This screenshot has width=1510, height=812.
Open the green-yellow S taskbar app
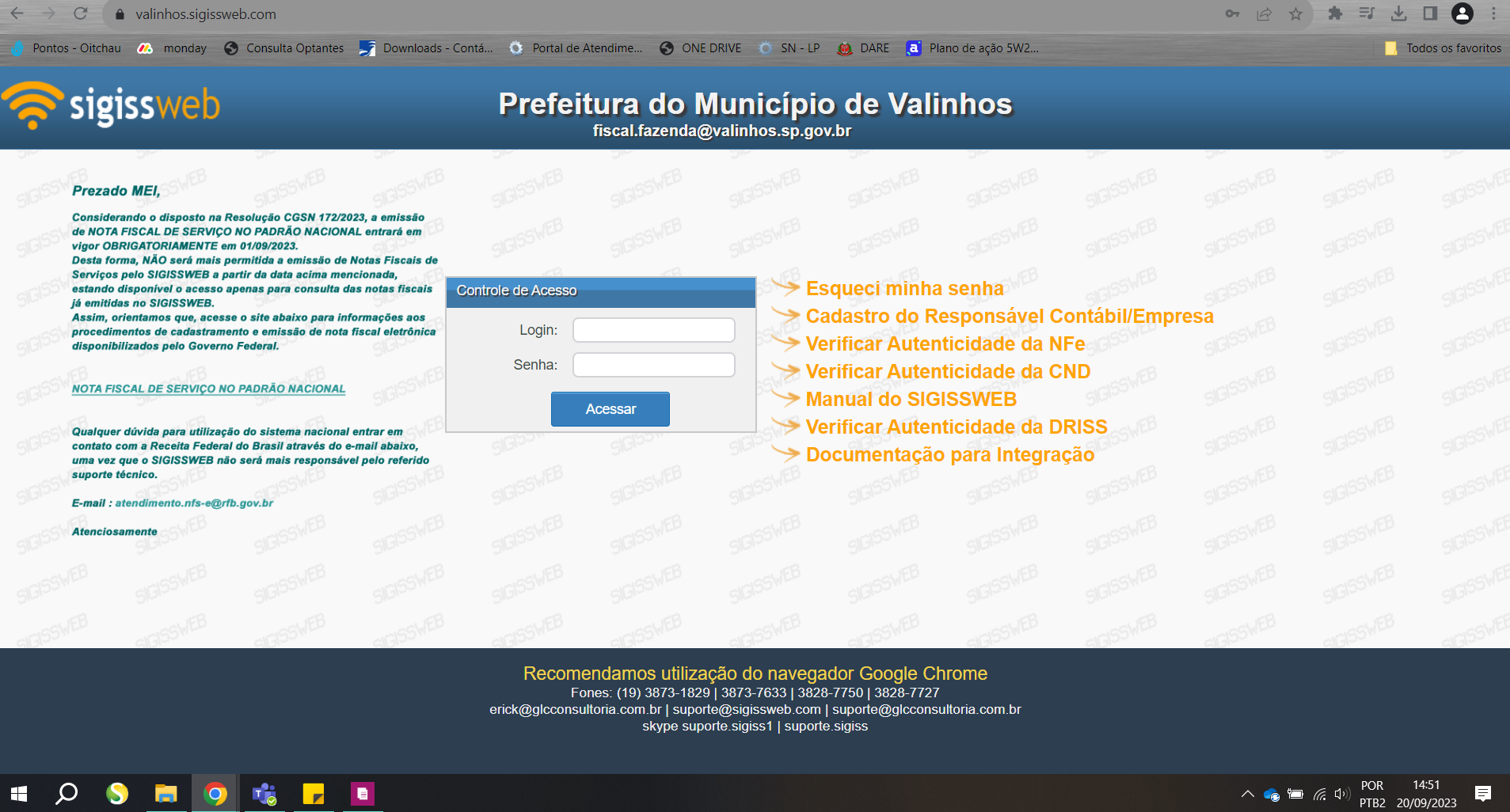point(116,793)
